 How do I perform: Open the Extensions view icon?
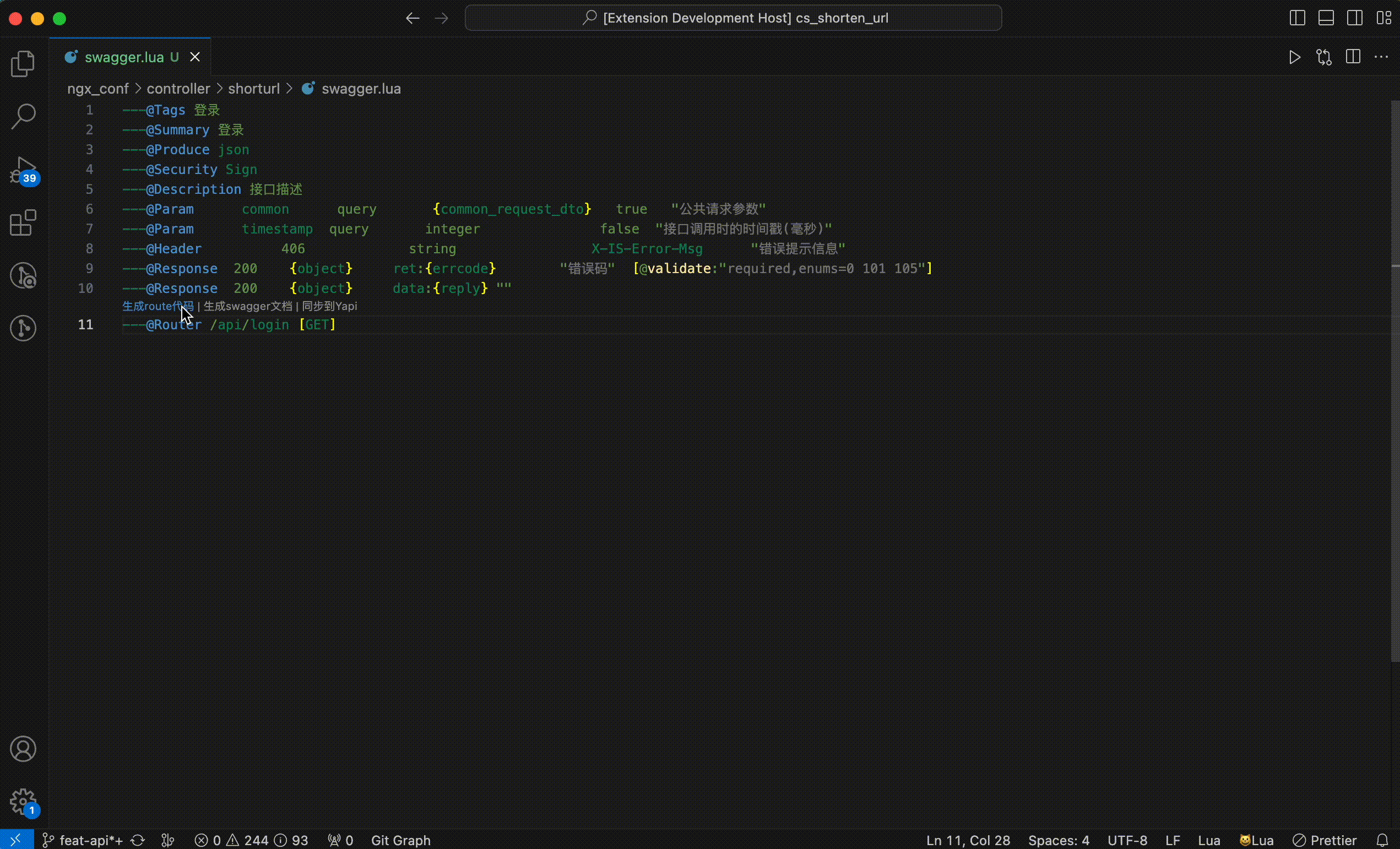[23, 222]
